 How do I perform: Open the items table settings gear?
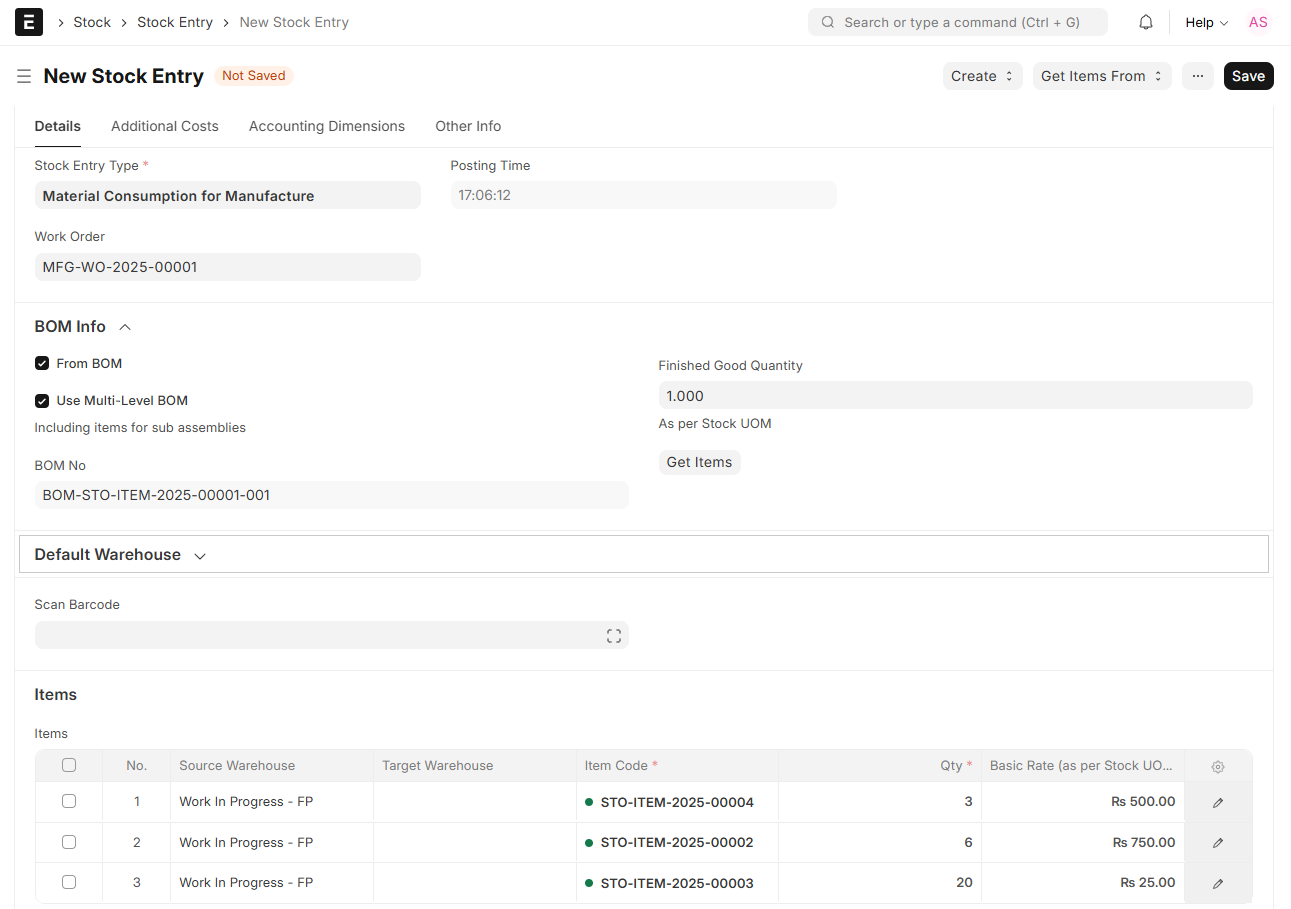click(1217, 767)
